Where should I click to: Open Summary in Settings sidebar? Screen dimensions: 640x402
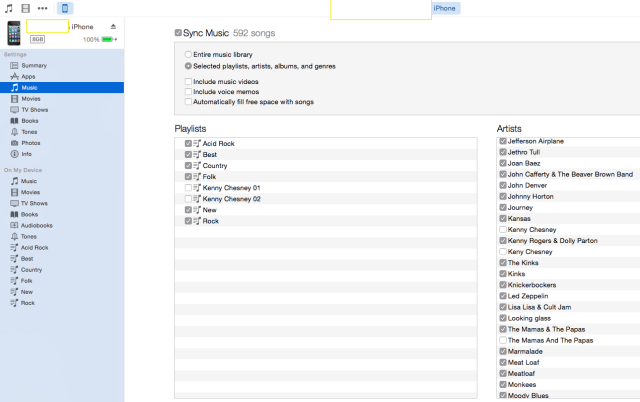62,65
